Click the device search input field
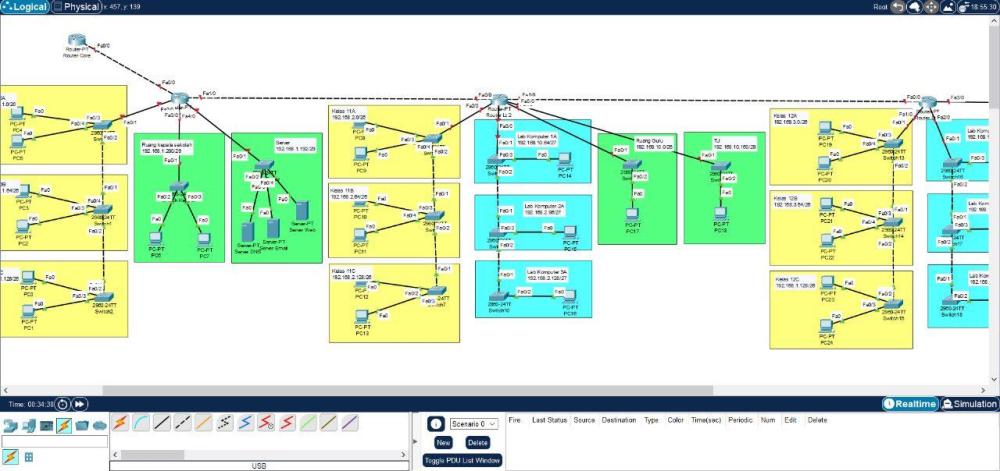 click(54, 441)
